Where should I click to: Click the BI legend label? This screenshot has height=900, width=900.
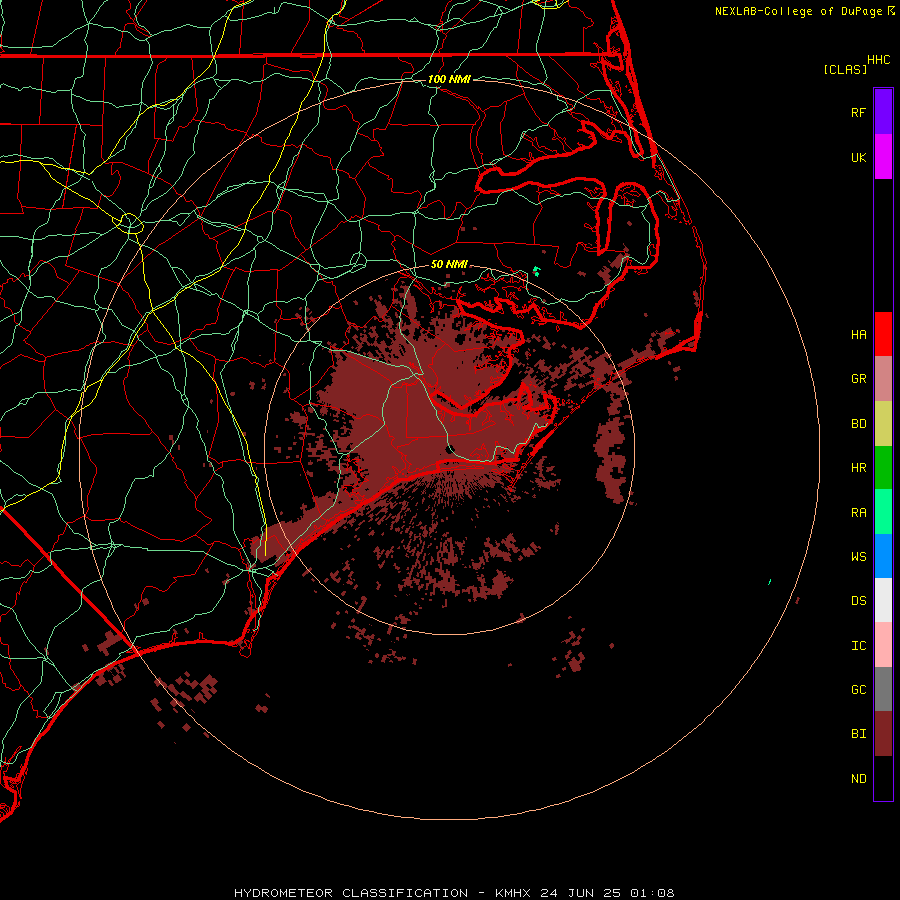(x=858, y=734)
